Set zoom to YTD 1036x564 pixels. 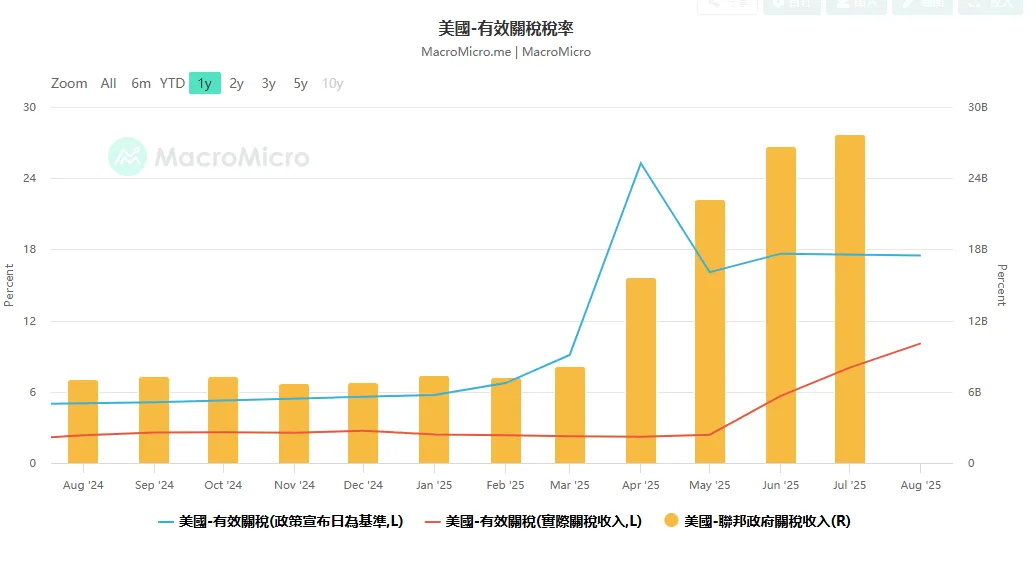[x=173, y=84]
